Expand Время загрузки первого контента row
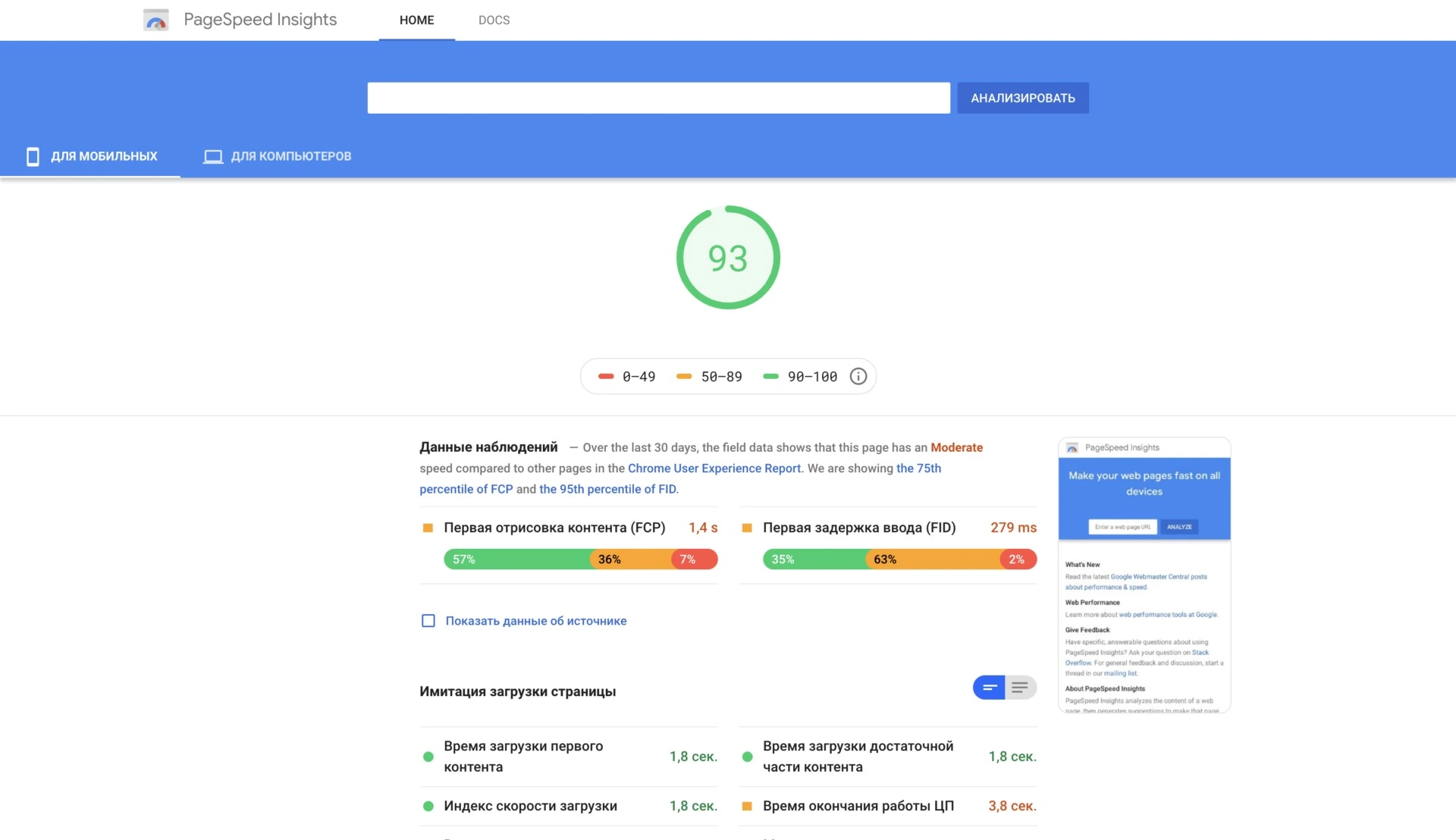Viewport: 1456px width, 840px height. [523, 757]
